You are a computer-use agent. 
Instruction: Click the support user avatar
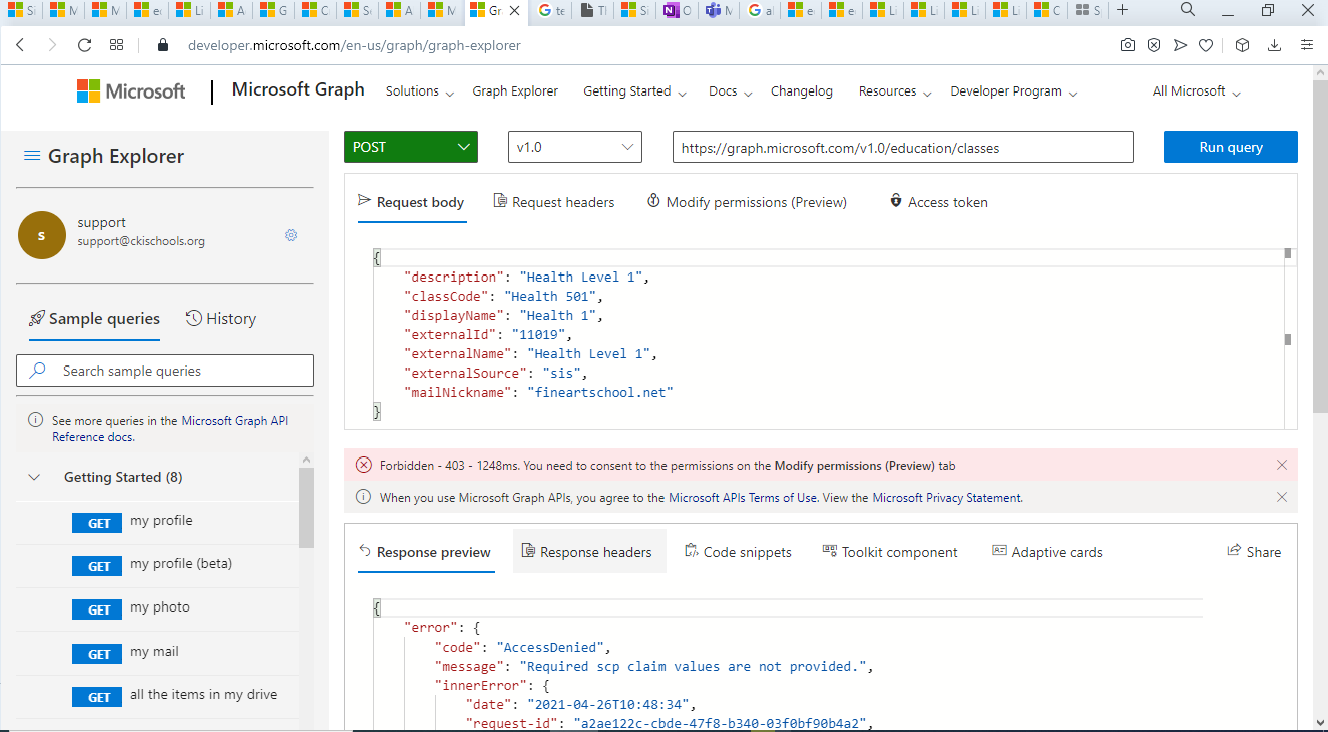41,235
